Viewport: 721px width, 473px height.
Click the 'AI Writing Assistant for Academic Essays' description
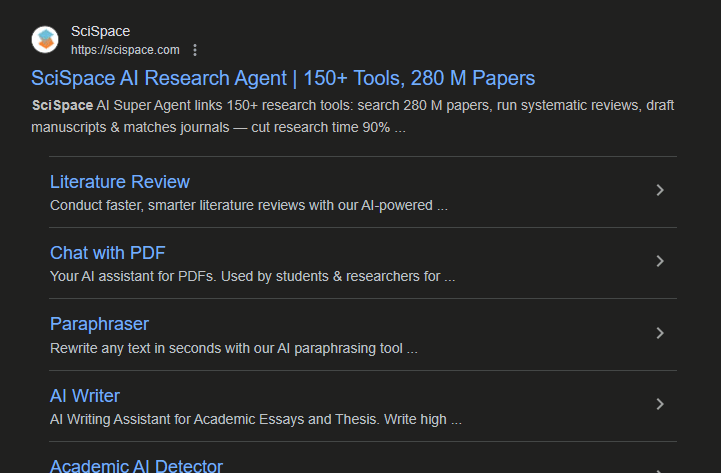coord(255,420)
